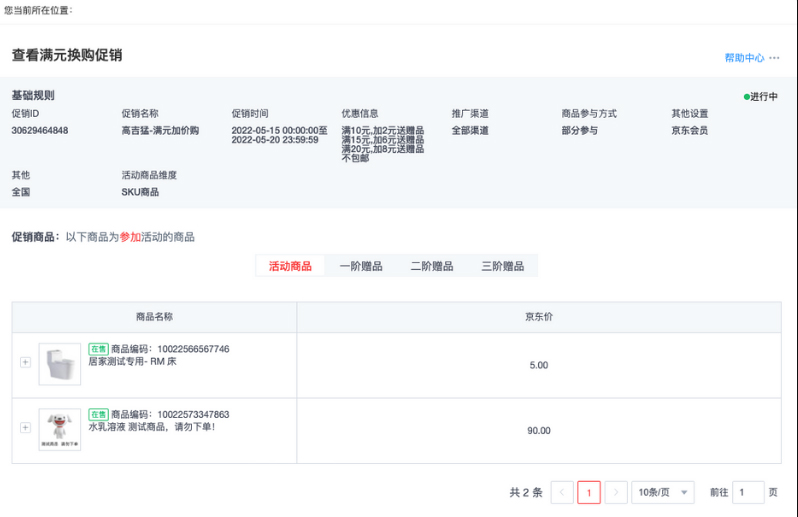Switch to the 活动商品 tab

tap(290, 266)
